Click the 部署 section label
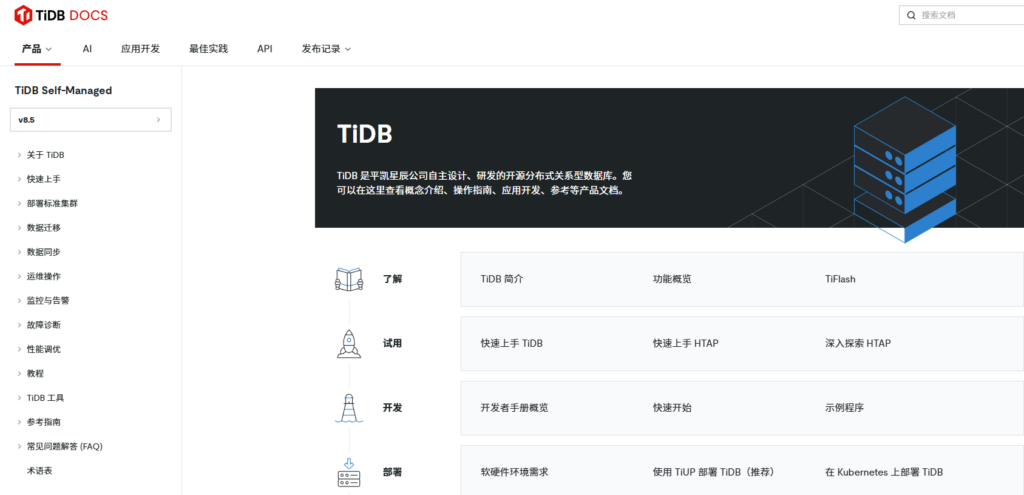Image resolution: width=1024 pixels, height=495 pixels. [392, 472]
